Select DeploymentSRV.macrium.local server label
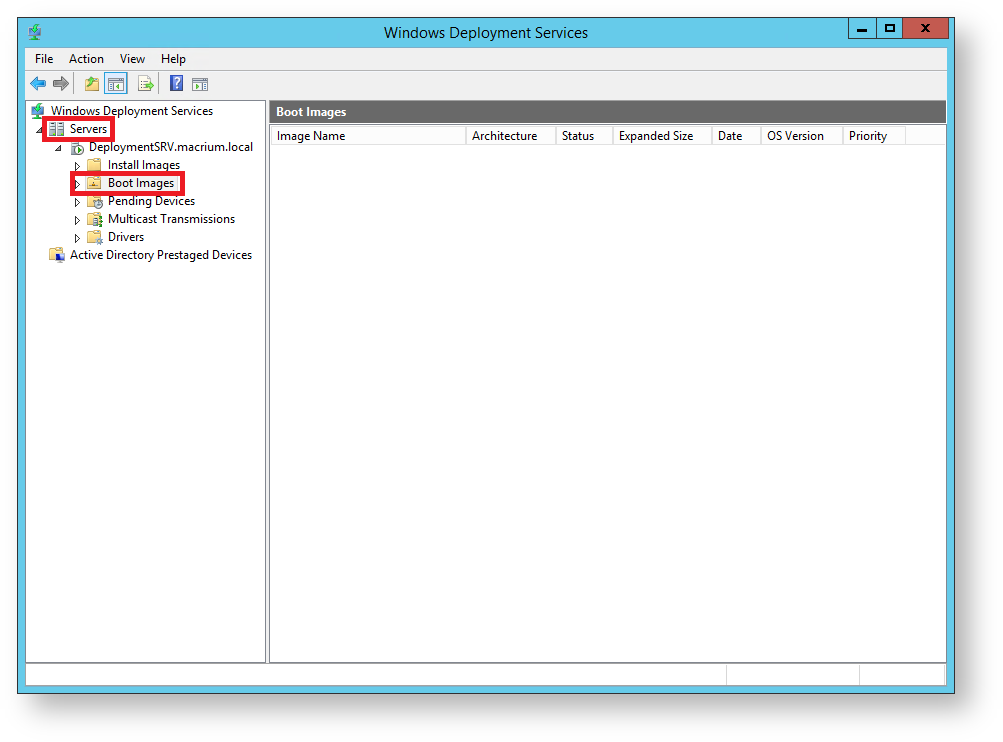The width and height of the screenshot is (1003, 742). coord(171,147)
